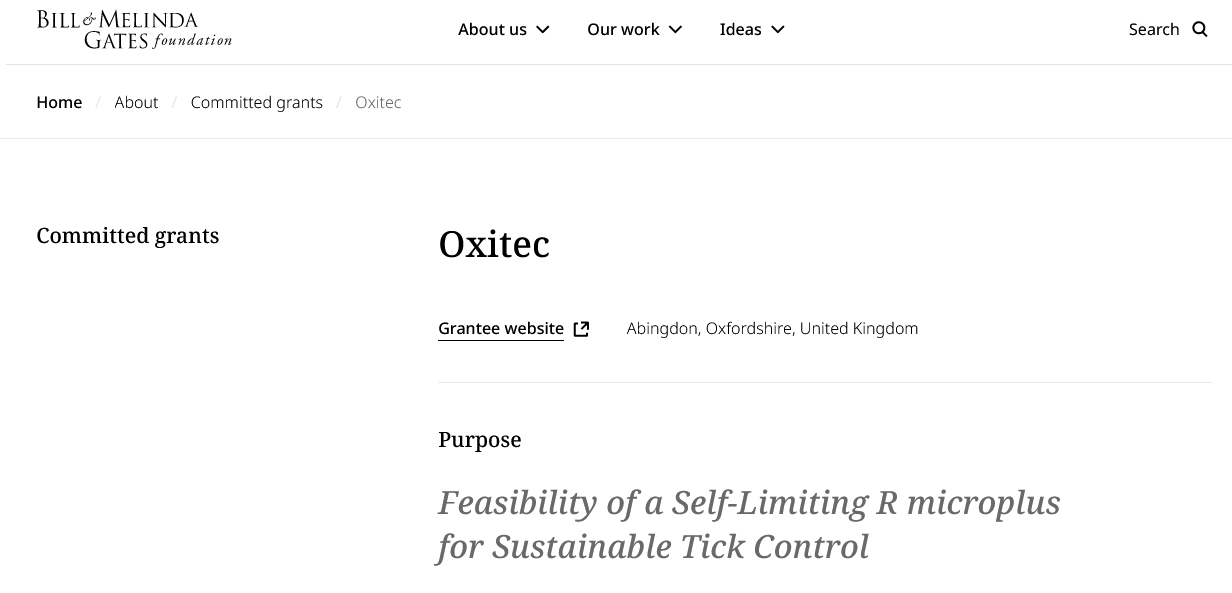1232x593 pixels.
Task: Click the search magnifier icon
Action: pyautogui.click(x=1200, y=29)
